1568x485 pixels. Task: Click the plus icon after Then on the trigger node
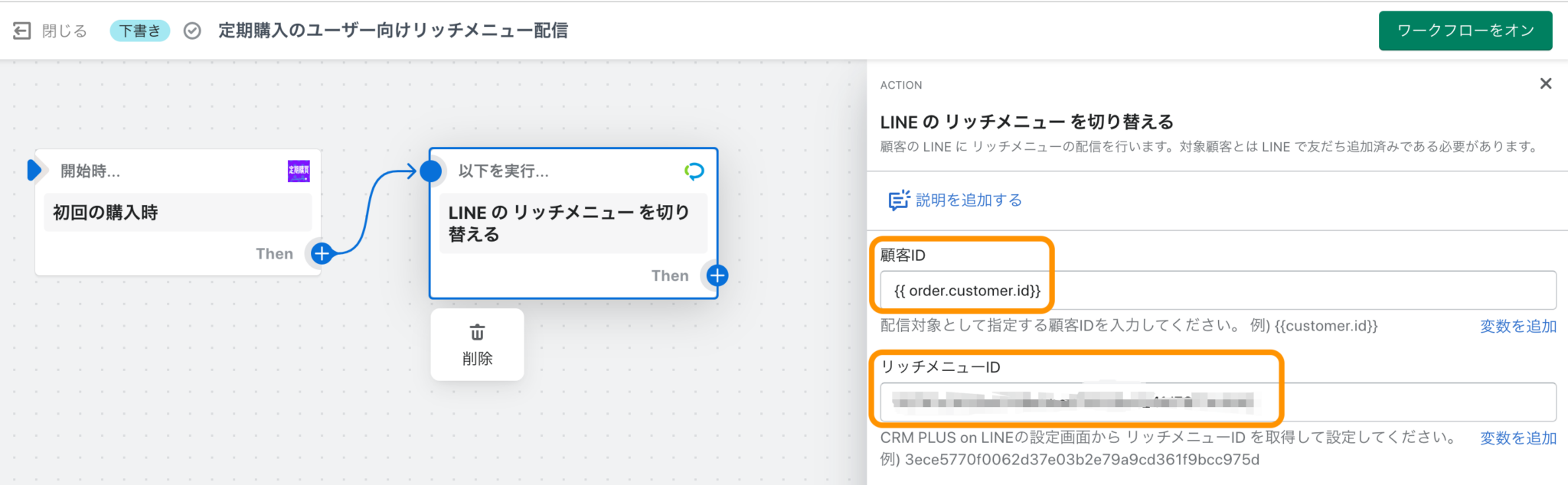321,253
